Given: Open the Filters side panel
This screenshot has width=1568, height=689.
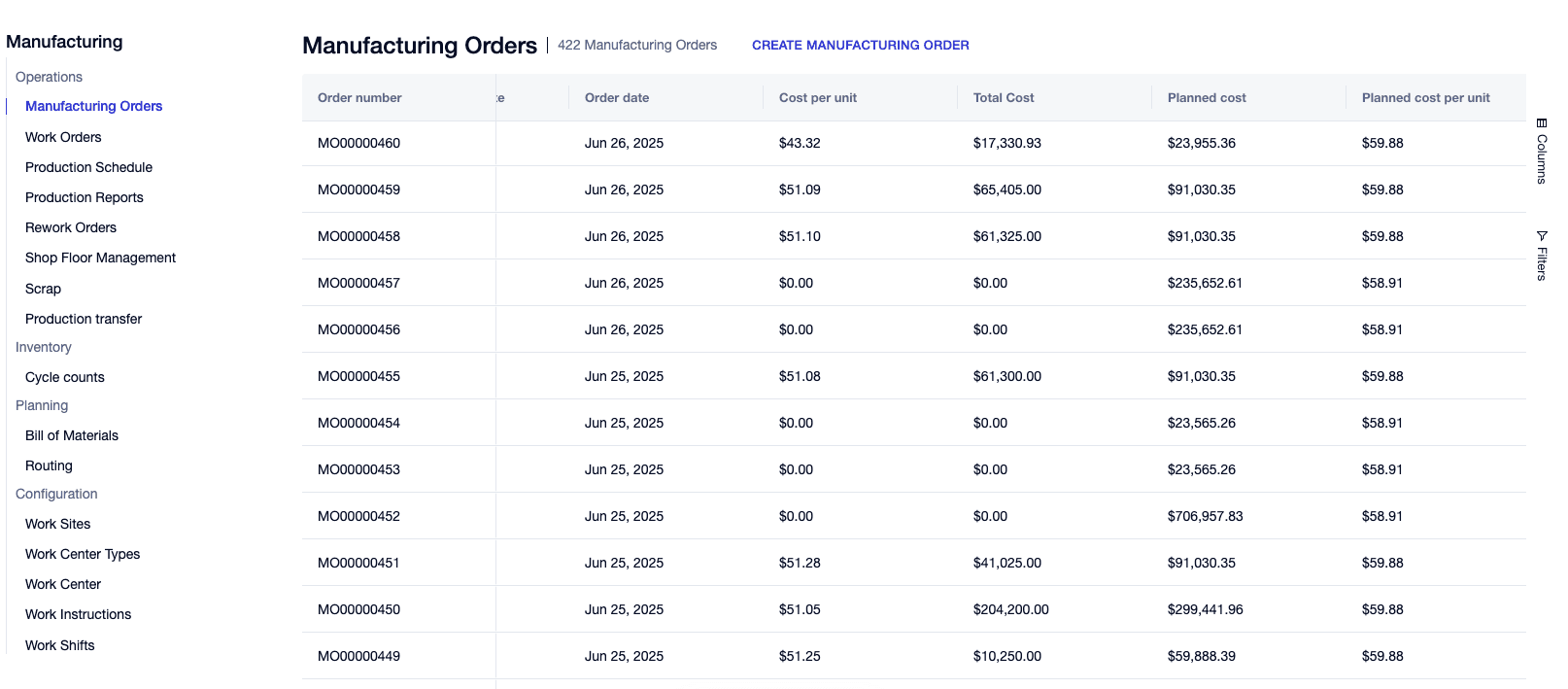Looking at the screenshot, I should (x=1541, y=256).
